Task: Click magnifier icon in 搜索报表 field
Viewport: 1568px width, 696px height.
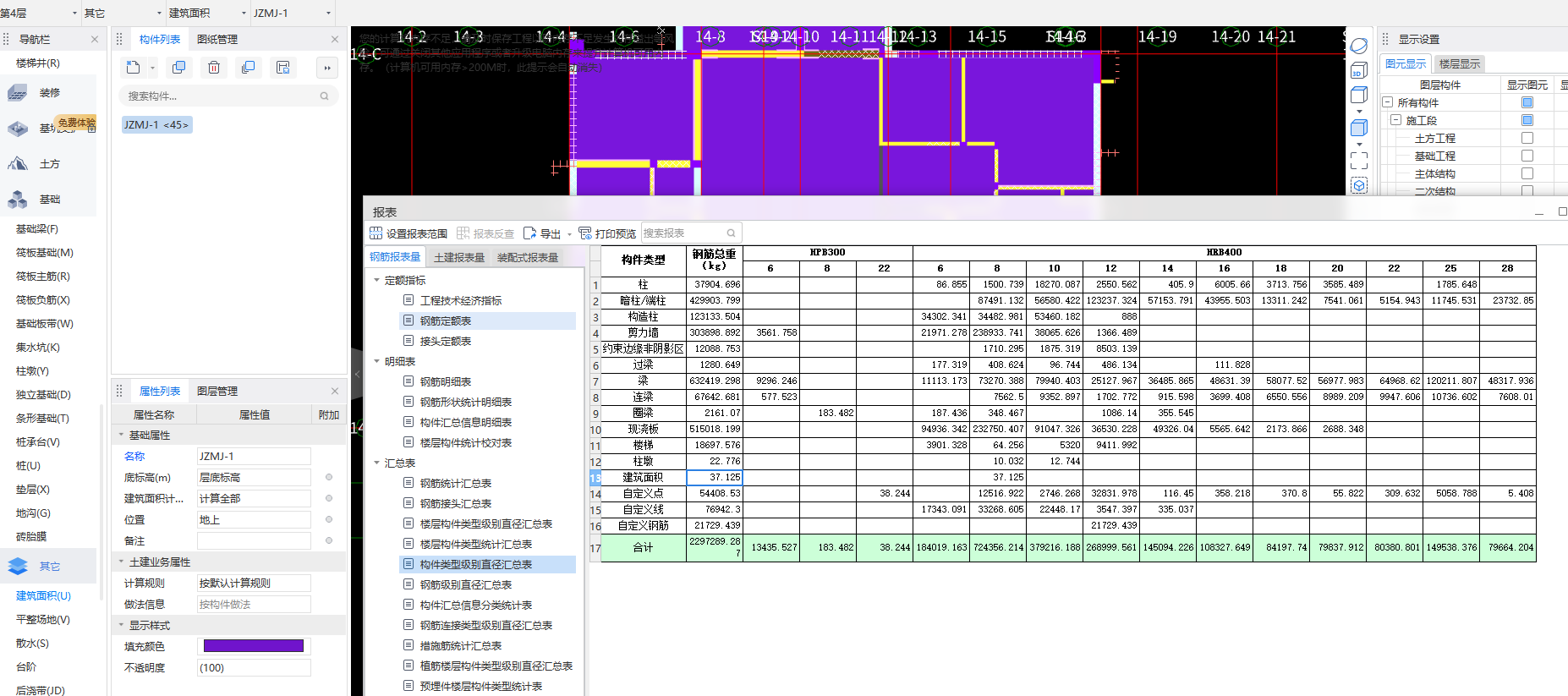Action: coord(731,233)
